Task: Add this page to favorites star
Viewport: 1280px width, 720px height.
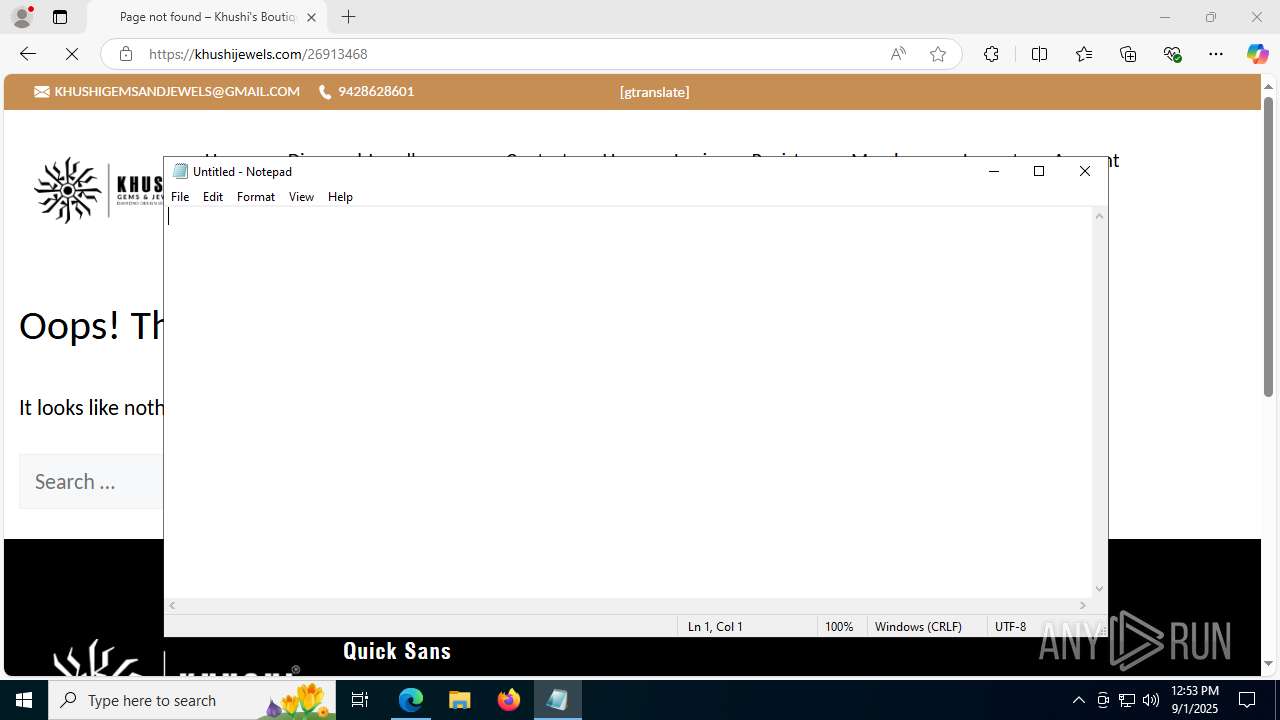Action: pos(938,54)
